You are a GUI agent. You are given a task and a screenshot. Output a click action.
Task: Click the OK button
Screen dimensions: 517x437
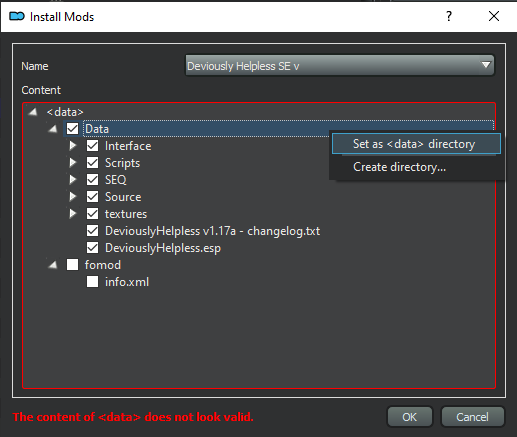(410, 417)
